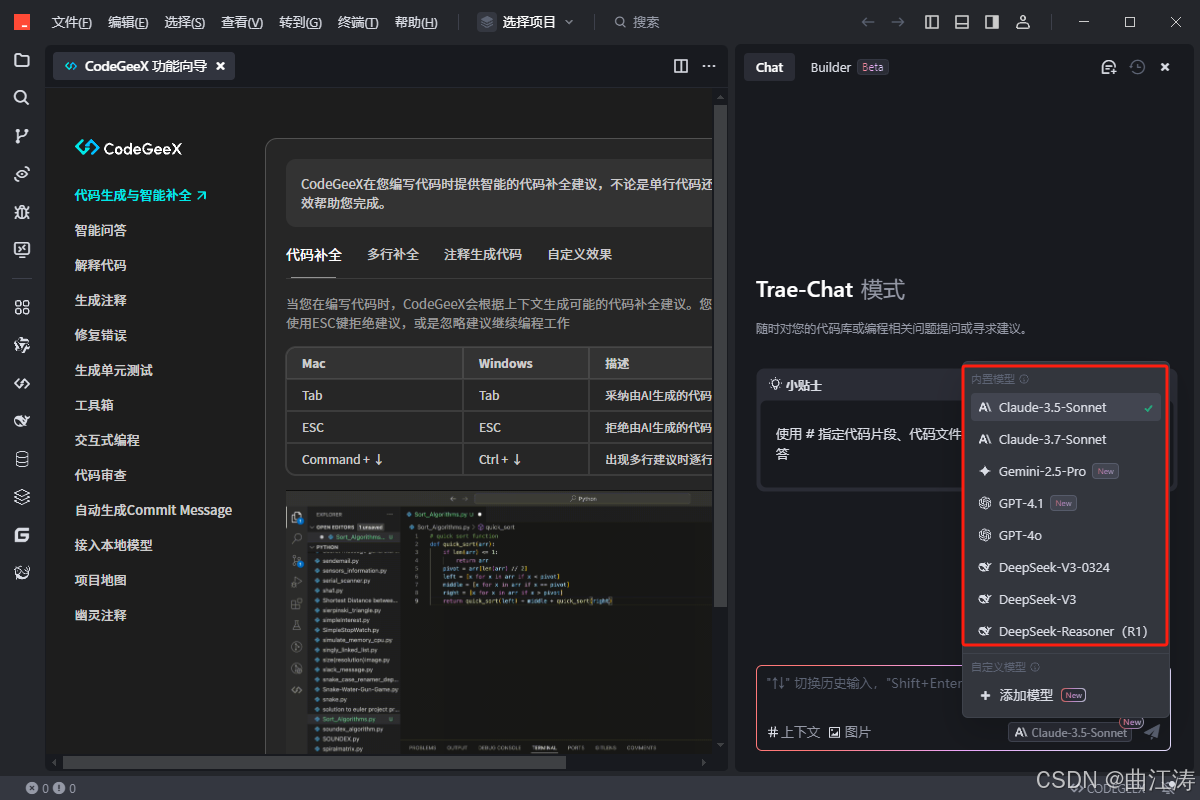Close the Trae chat panel

pos(1165,67)
